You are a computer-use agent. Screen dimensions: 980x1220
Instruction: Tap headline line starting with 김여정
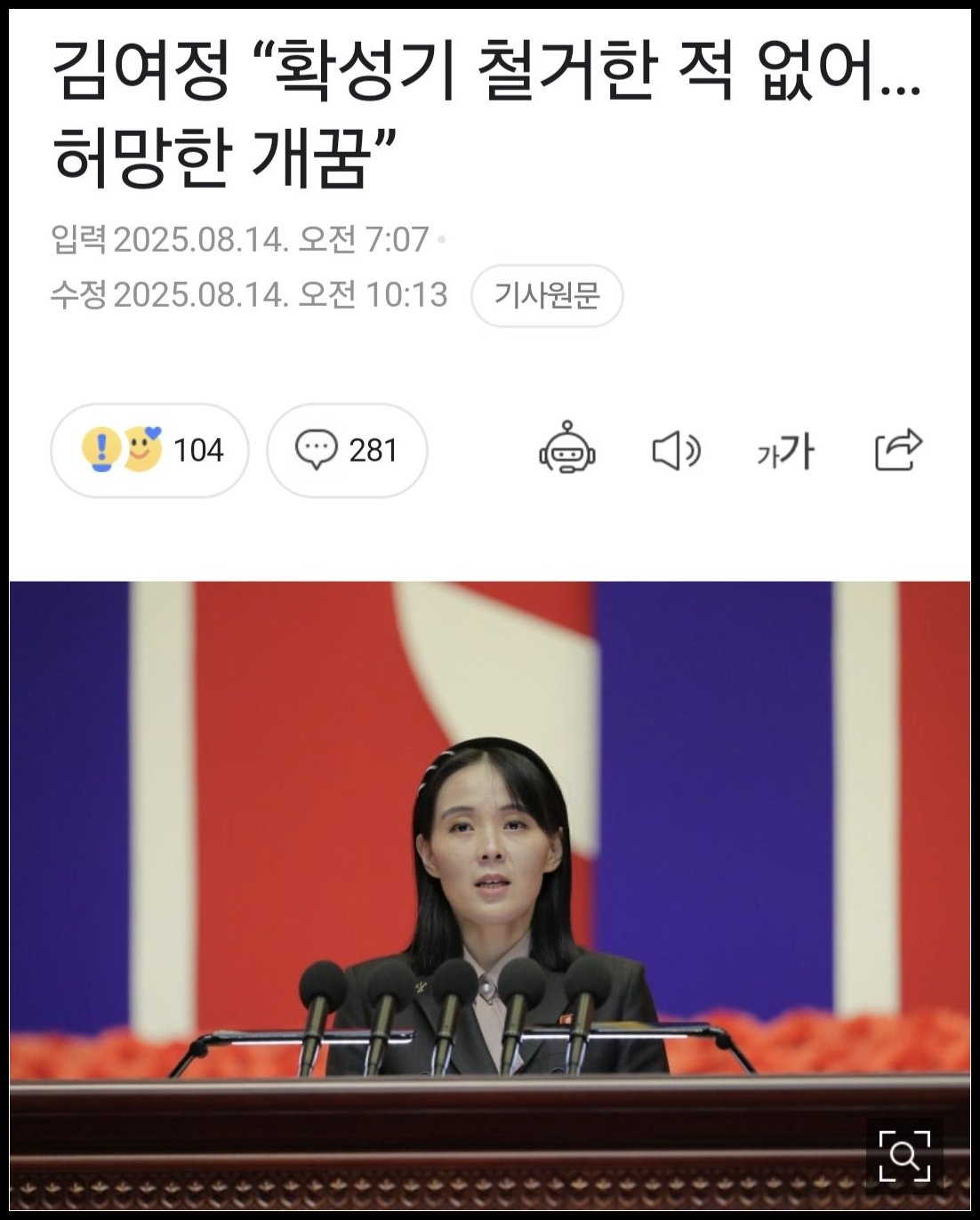click(487, 73)
